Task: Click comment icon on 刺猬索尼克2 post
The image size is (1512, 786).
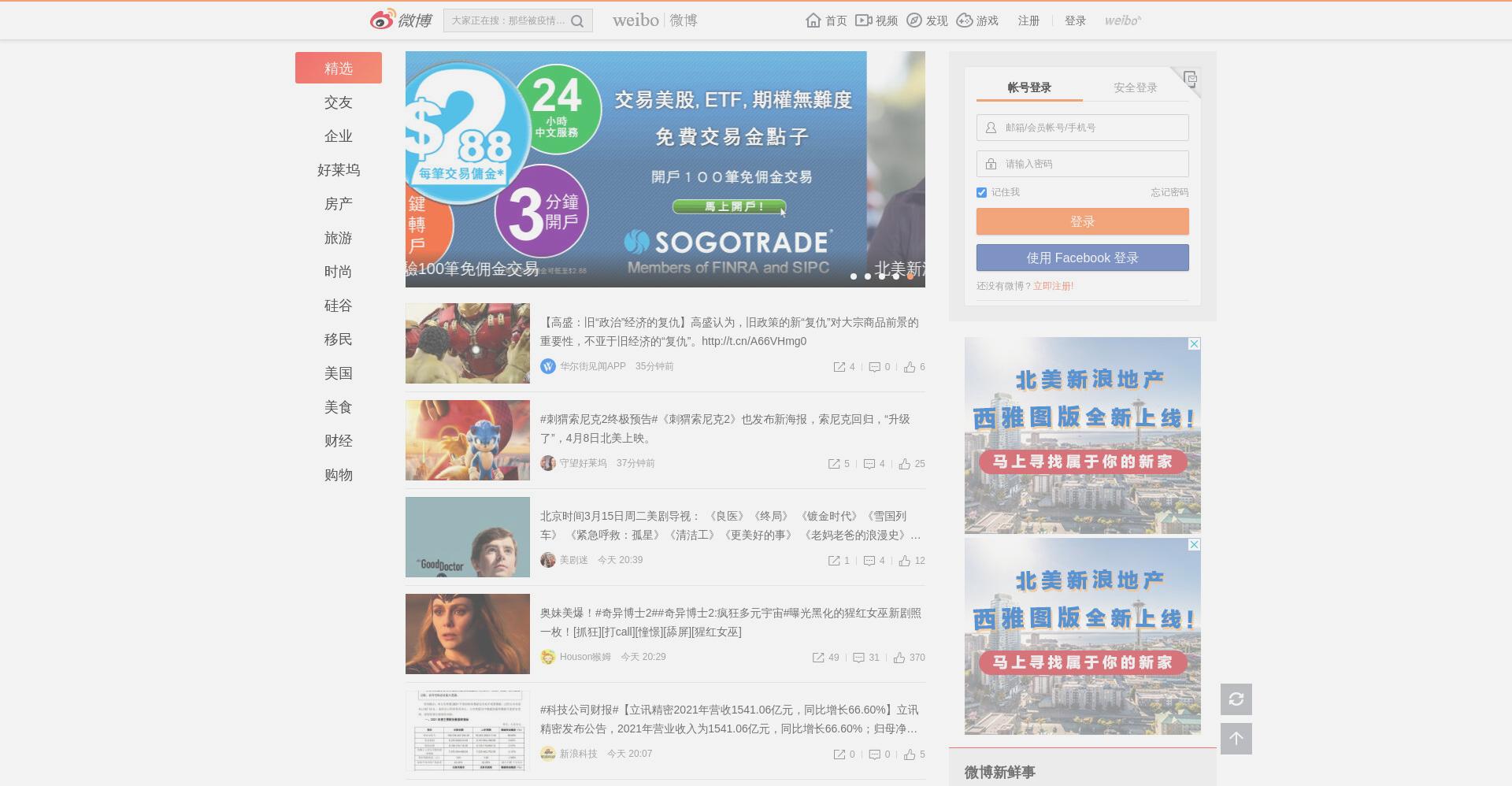Action: 869,464
